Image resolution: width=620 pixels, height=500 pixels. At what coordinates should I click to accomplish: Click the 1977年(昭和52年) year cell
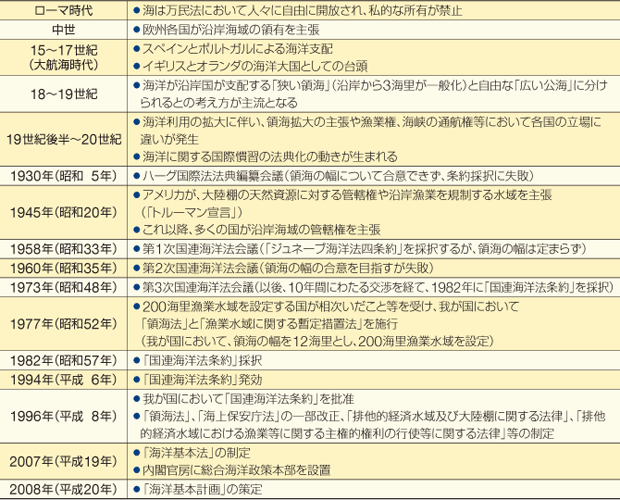click(x=65, y=323)
